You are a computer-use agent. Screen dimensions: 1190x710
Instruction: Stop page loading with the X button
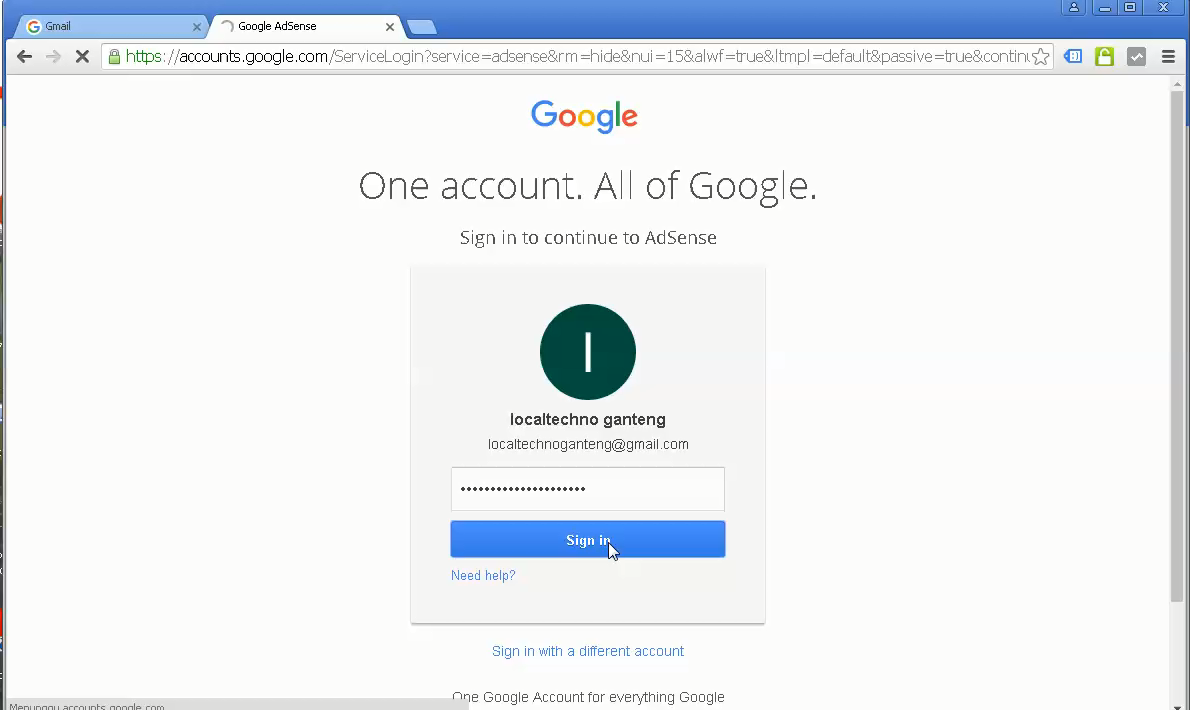(82, 56)
